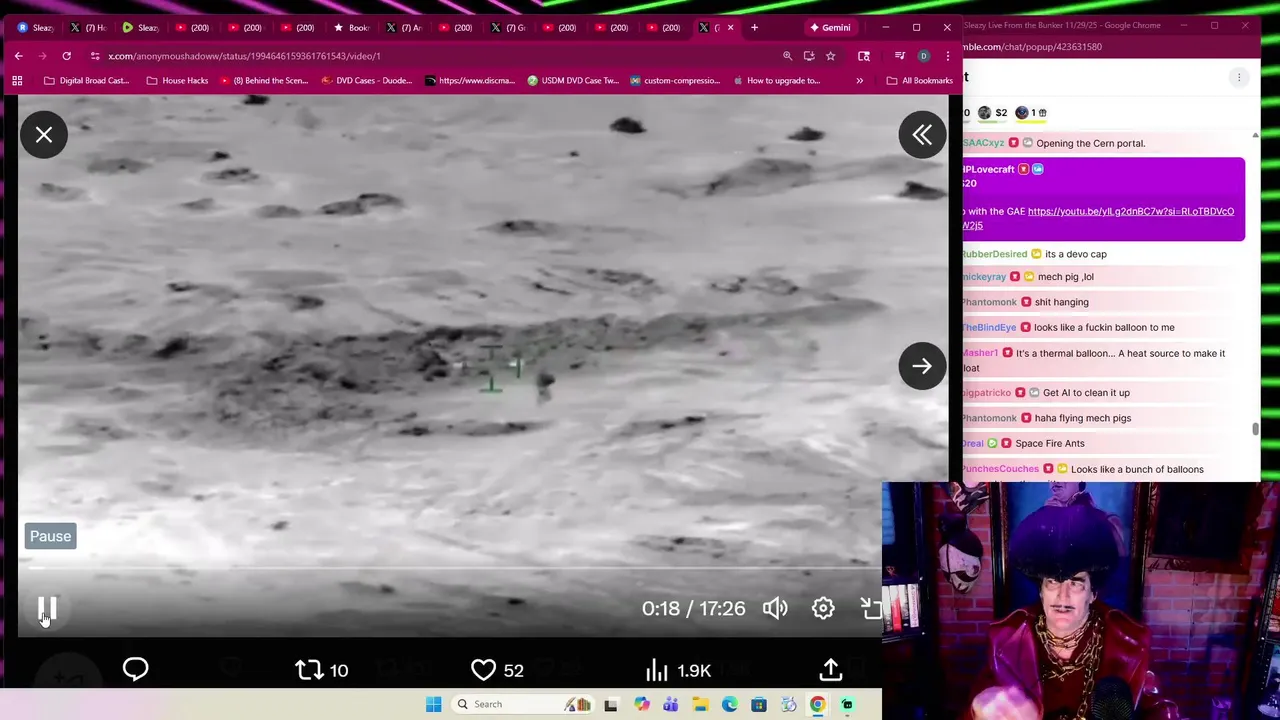Go back in the browser

(18, 56)
